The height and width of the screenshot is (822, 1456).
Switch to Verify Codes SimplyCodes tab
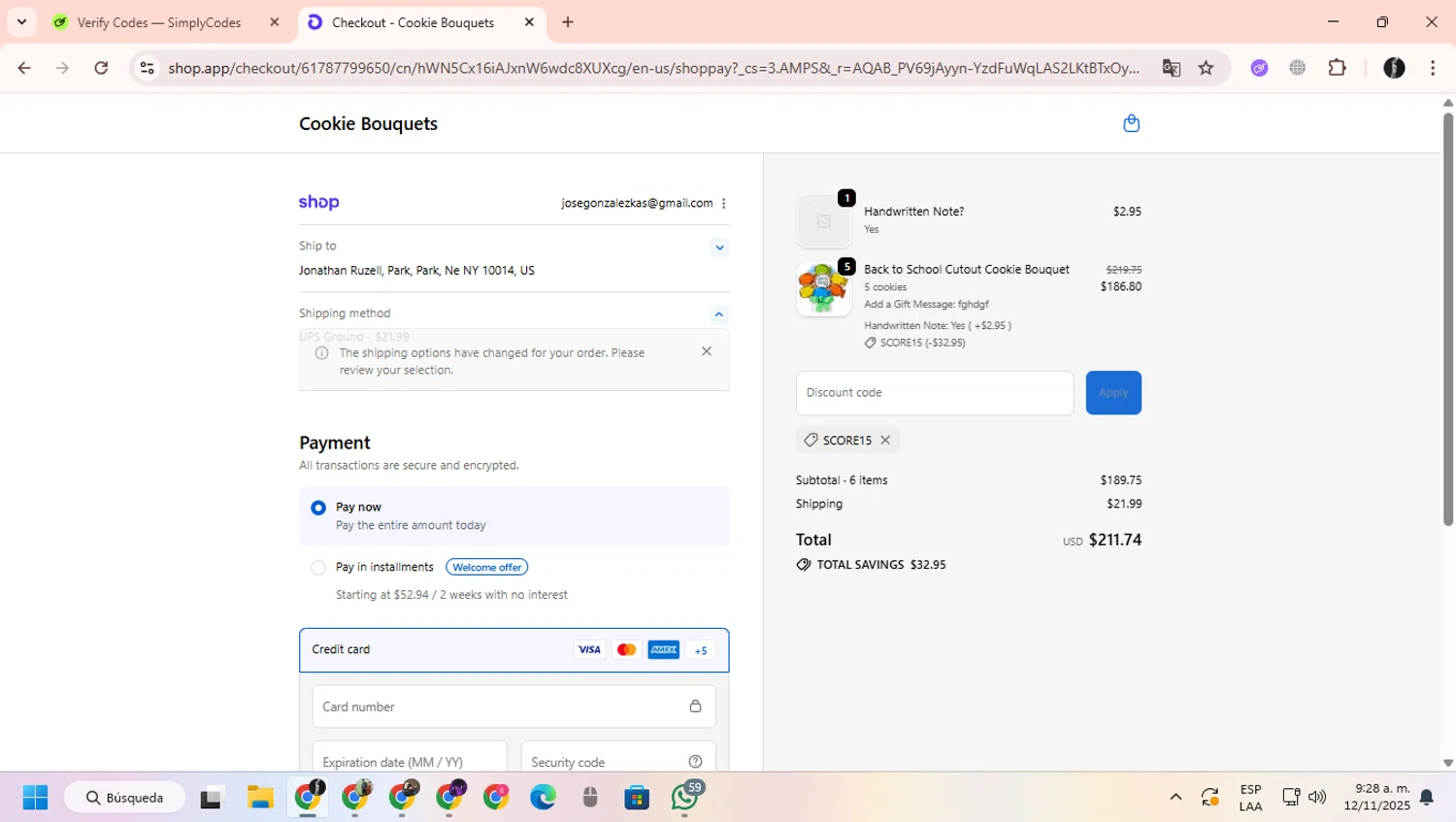tap(159, 22)
